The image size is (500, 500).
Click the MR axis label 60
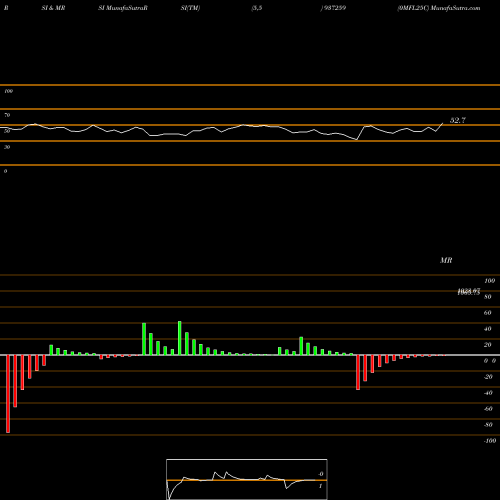(x=487, y=313)
